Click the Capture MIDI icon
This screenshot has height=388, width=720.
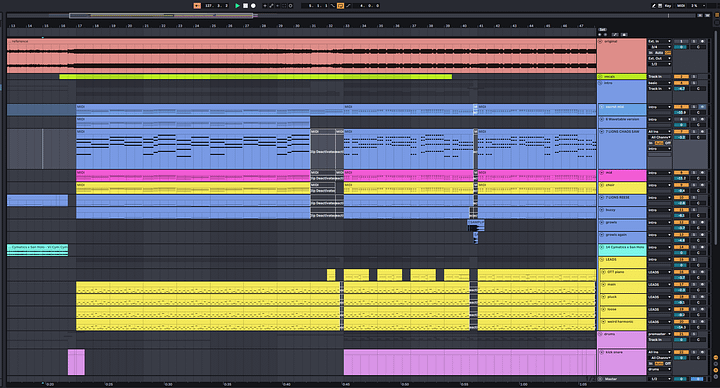click(x=284, y=6)
